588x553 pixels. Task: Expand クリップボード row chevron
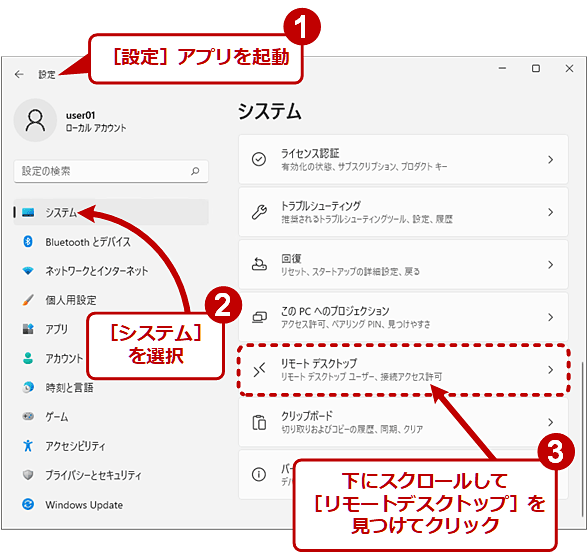point(550,423)
